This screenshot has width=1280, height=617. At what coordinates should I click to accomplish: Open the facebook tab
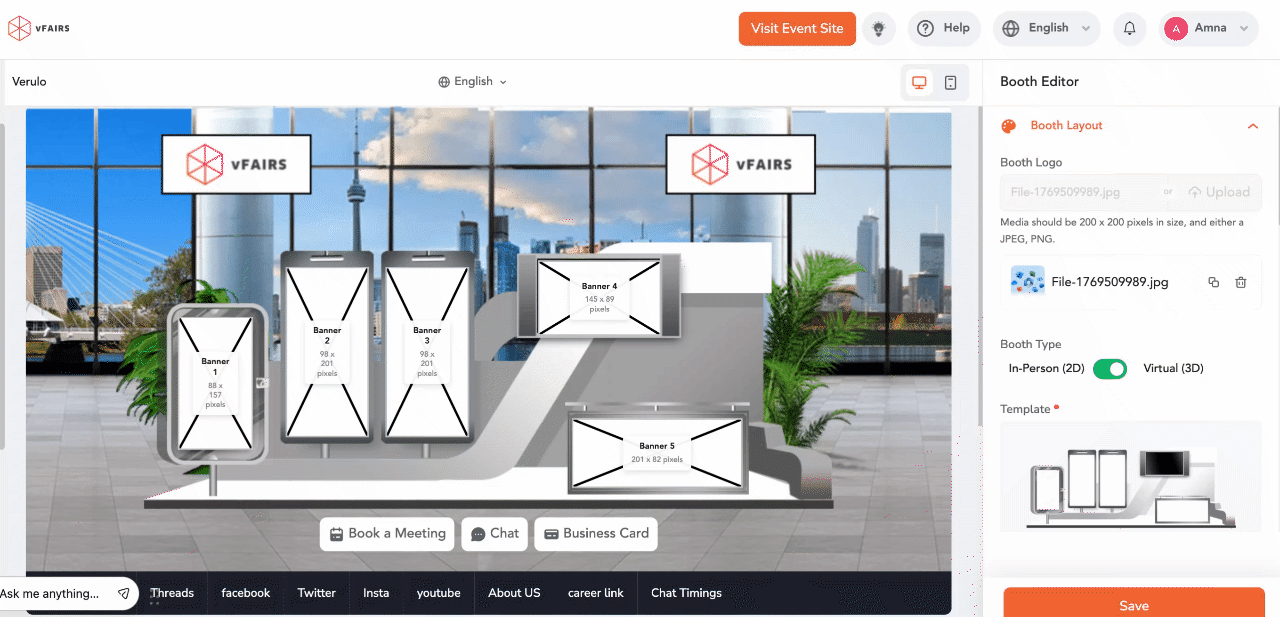(246, 593)
